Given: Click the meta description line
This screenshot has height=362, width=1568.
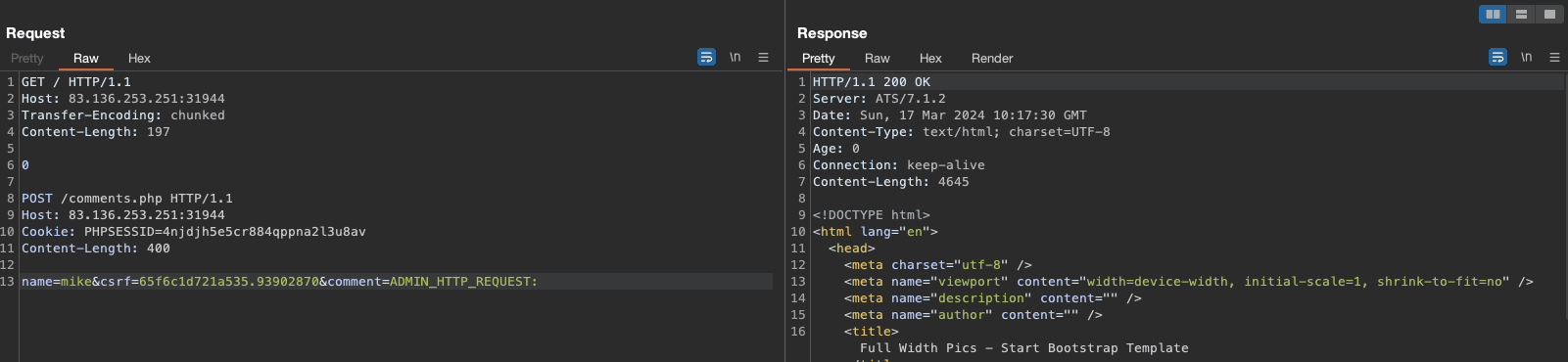Looking at the screenshot, I should [x=993, y=298].
